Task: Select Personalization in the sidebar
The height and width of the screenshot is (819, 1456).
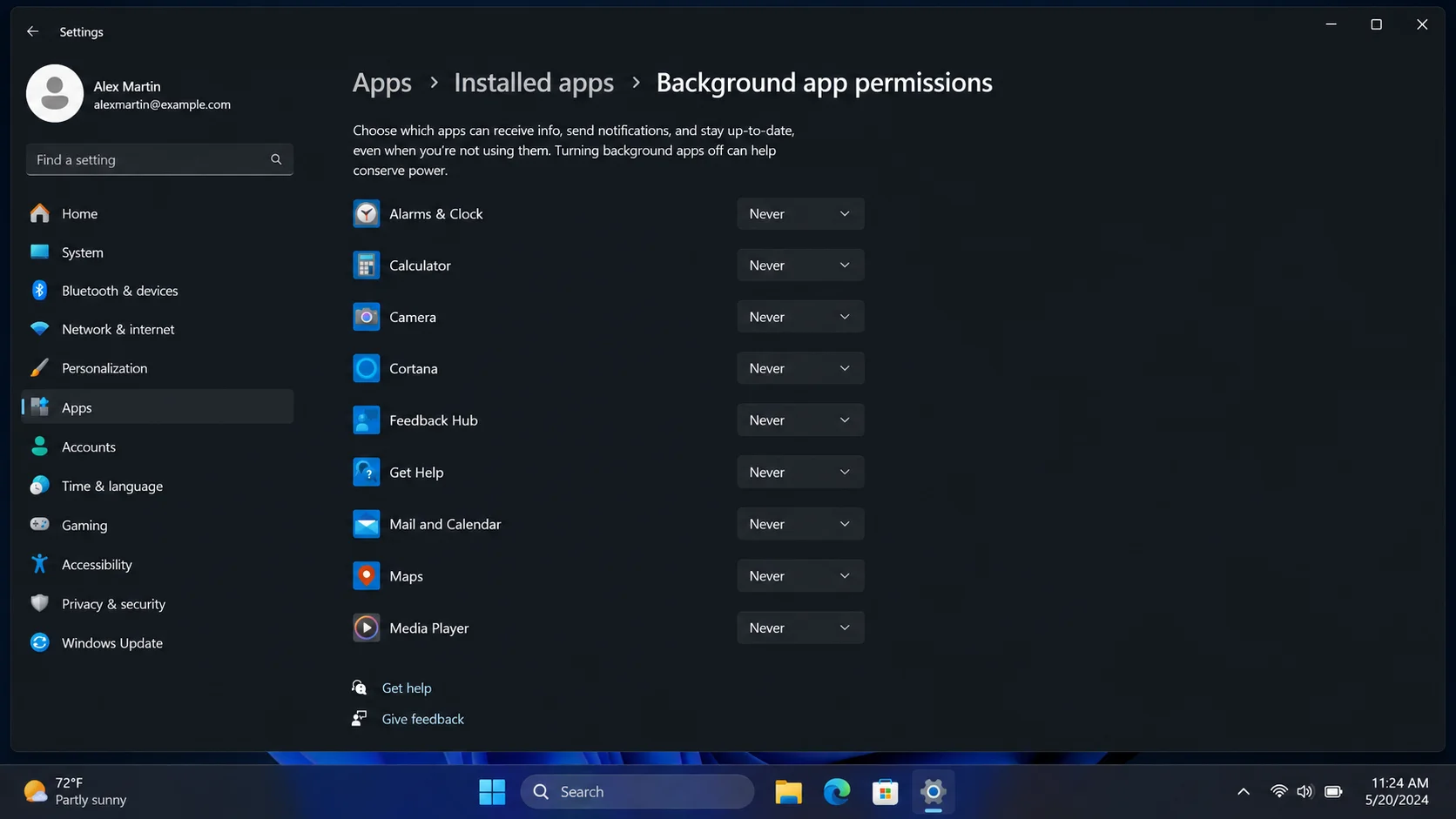Action: point(158,368)
